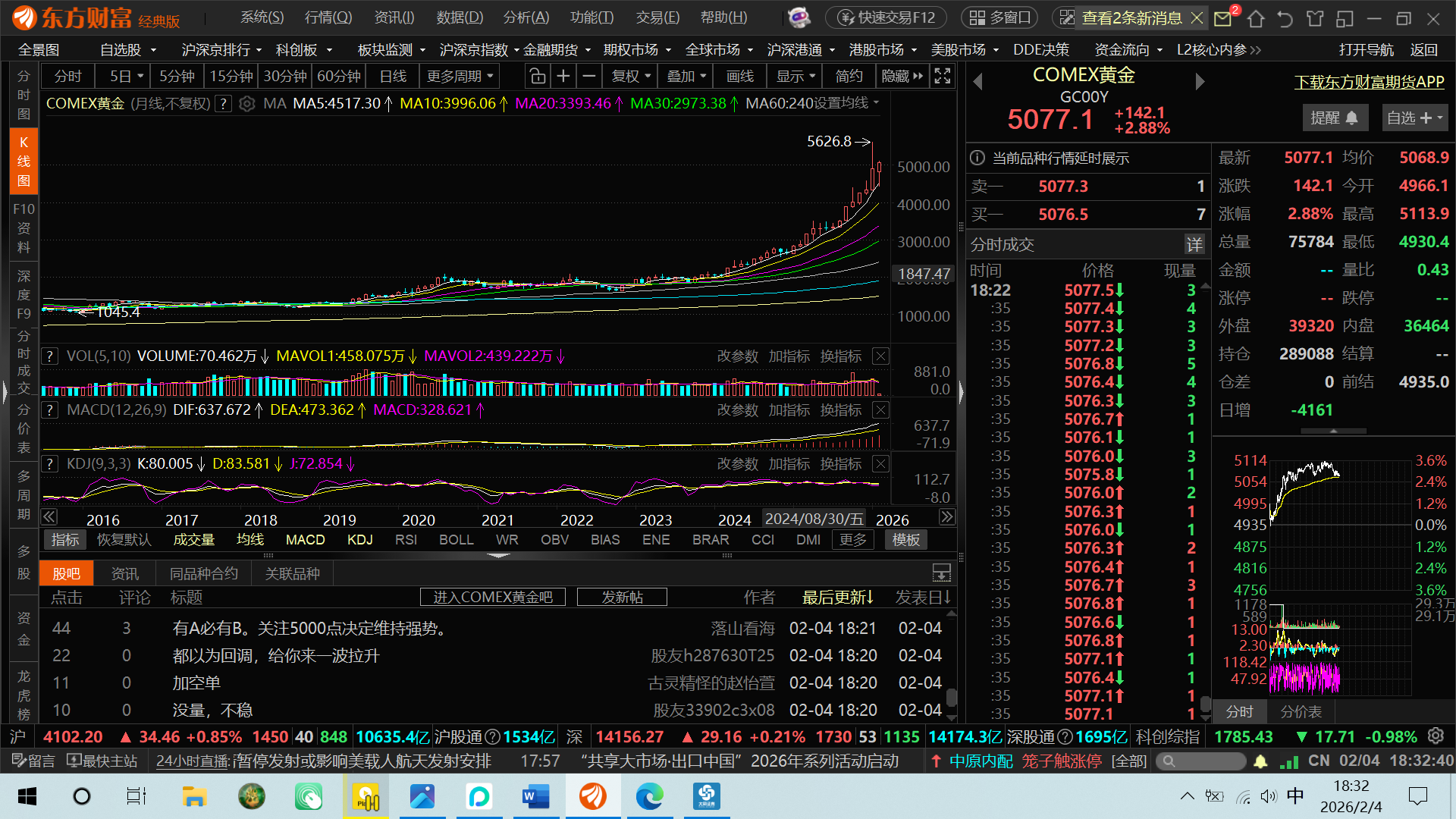This screenshot has width=1456, height=819.
Task: Open moving average settings gear icon
Action: (x=246, y=104)
